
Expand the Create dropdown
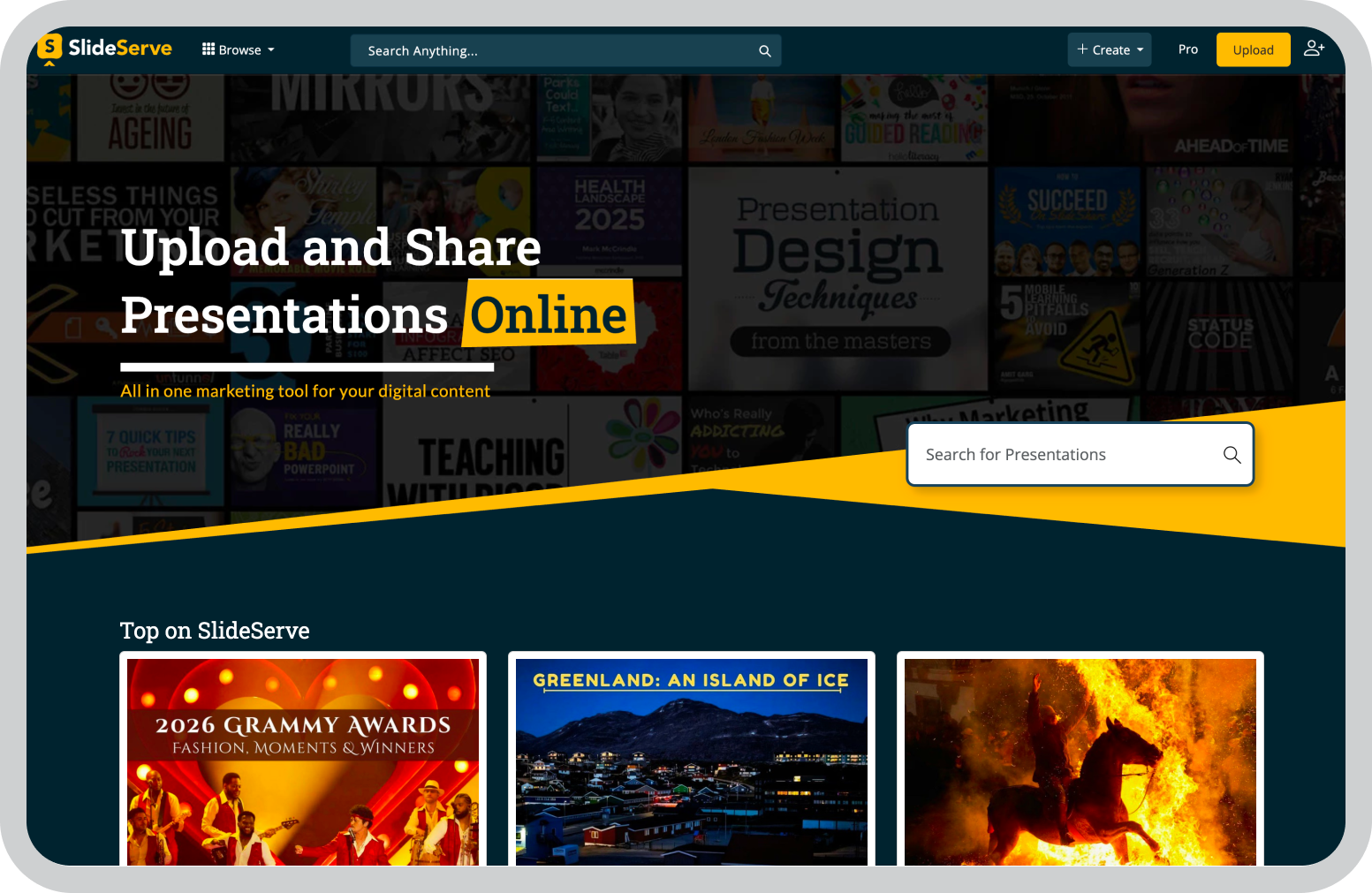point(1110,49)
